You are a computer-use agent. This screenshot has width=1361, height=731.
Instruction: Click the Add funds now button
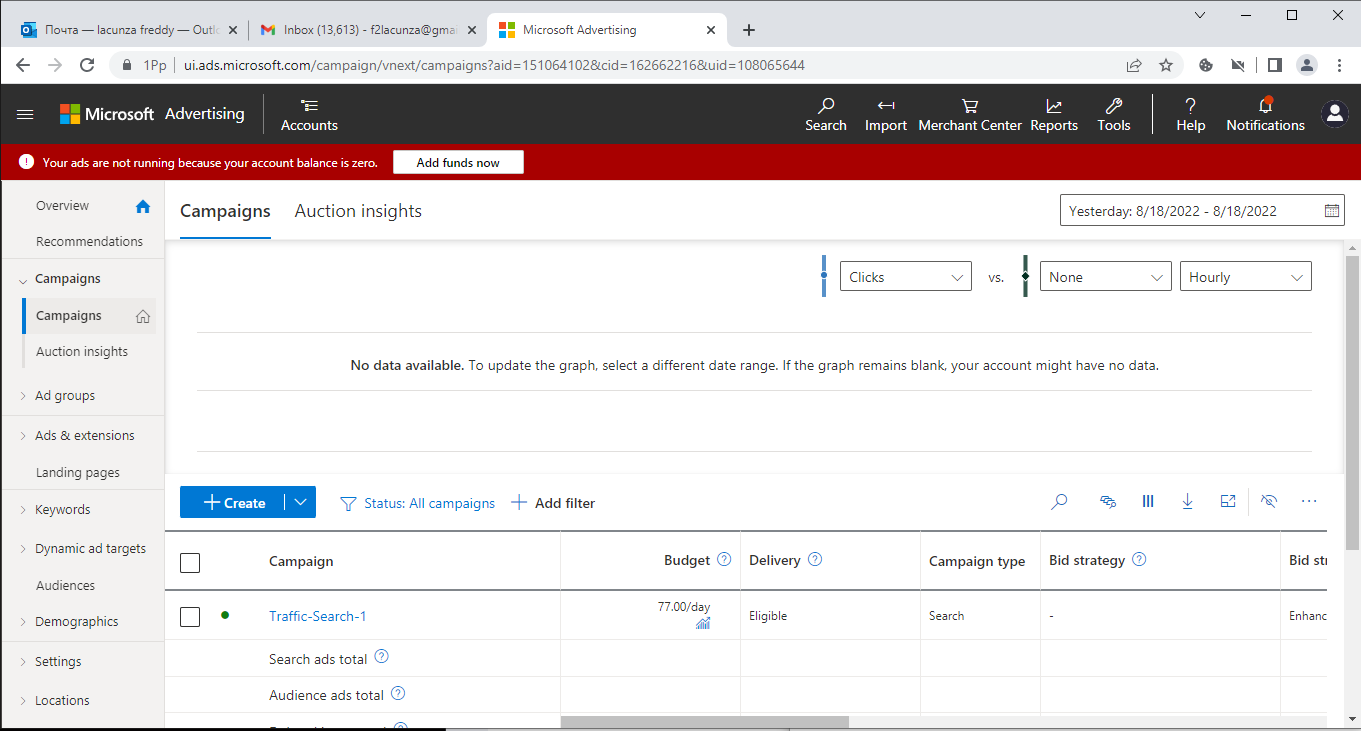tap(458, 163)
